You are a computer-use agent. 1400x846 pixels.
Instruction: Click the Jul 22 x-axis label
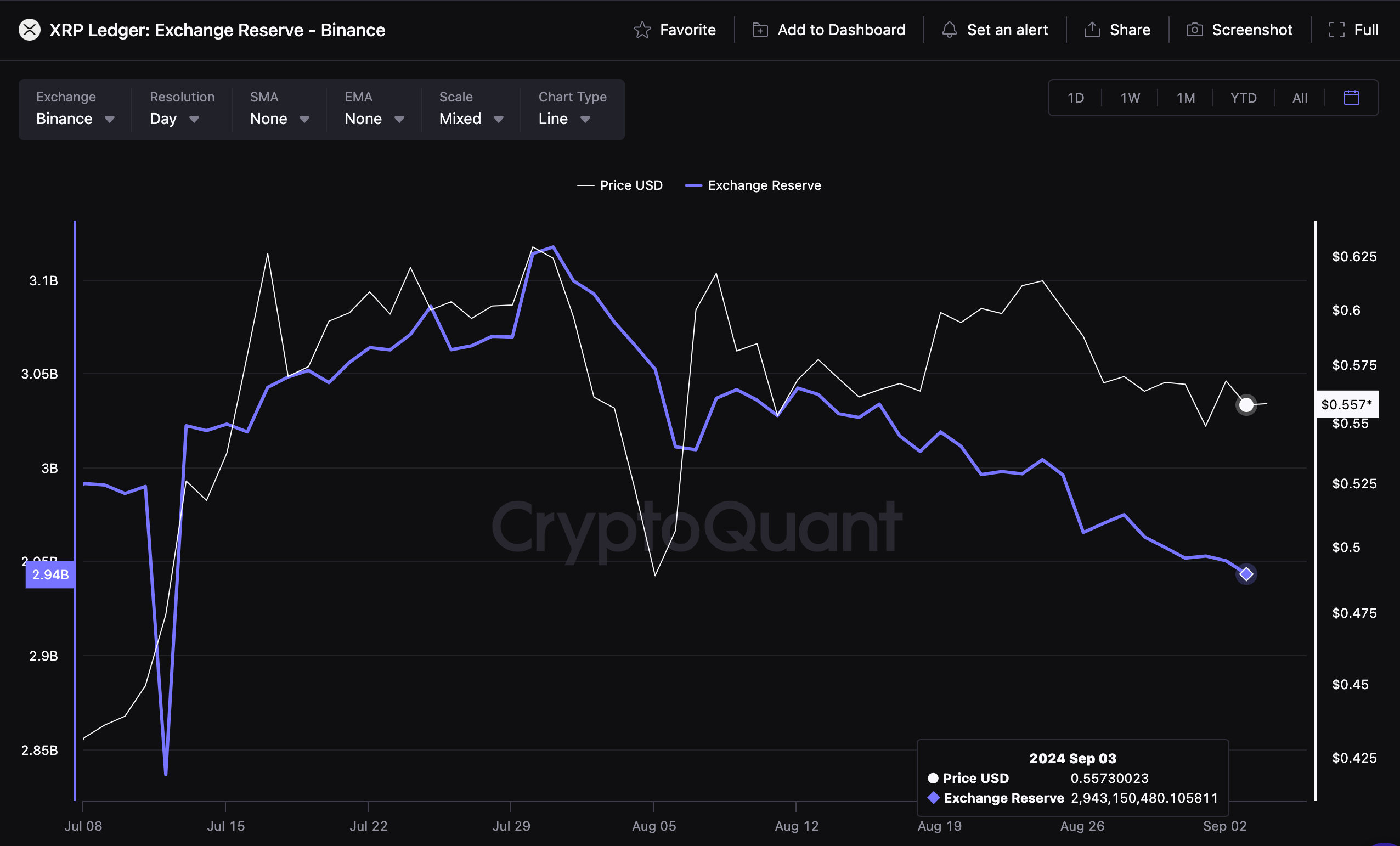[368, 826]
